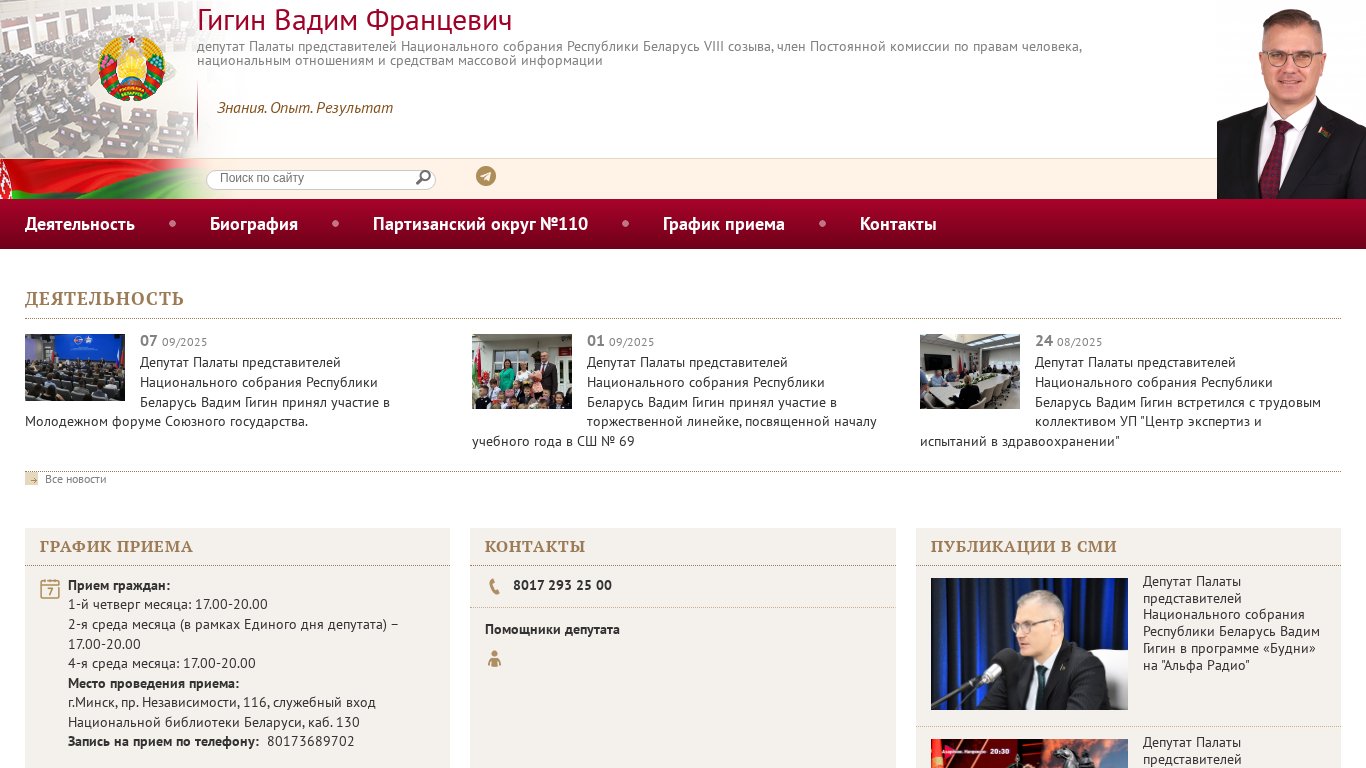
Task: Open news about линейке in СШ № 69
Action: [x=674, y=402]
